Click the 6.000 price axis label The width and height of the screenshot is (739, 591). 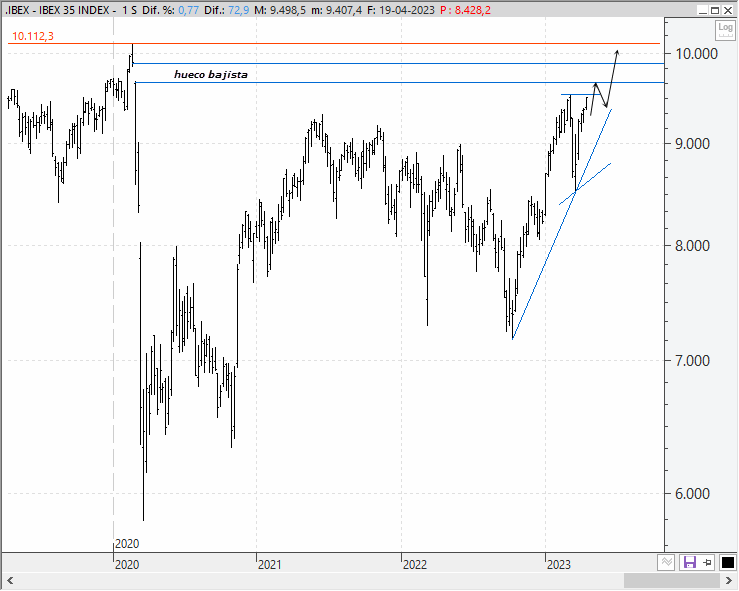[x=692, y=493]
